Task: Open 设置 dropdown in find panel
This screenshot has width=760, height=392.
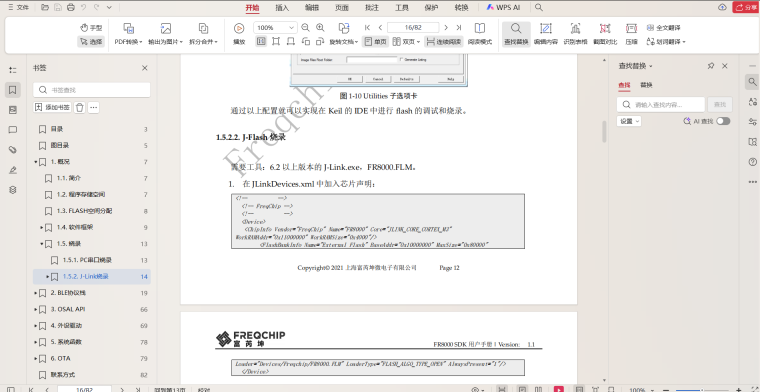Action: (x=629, y=121)
